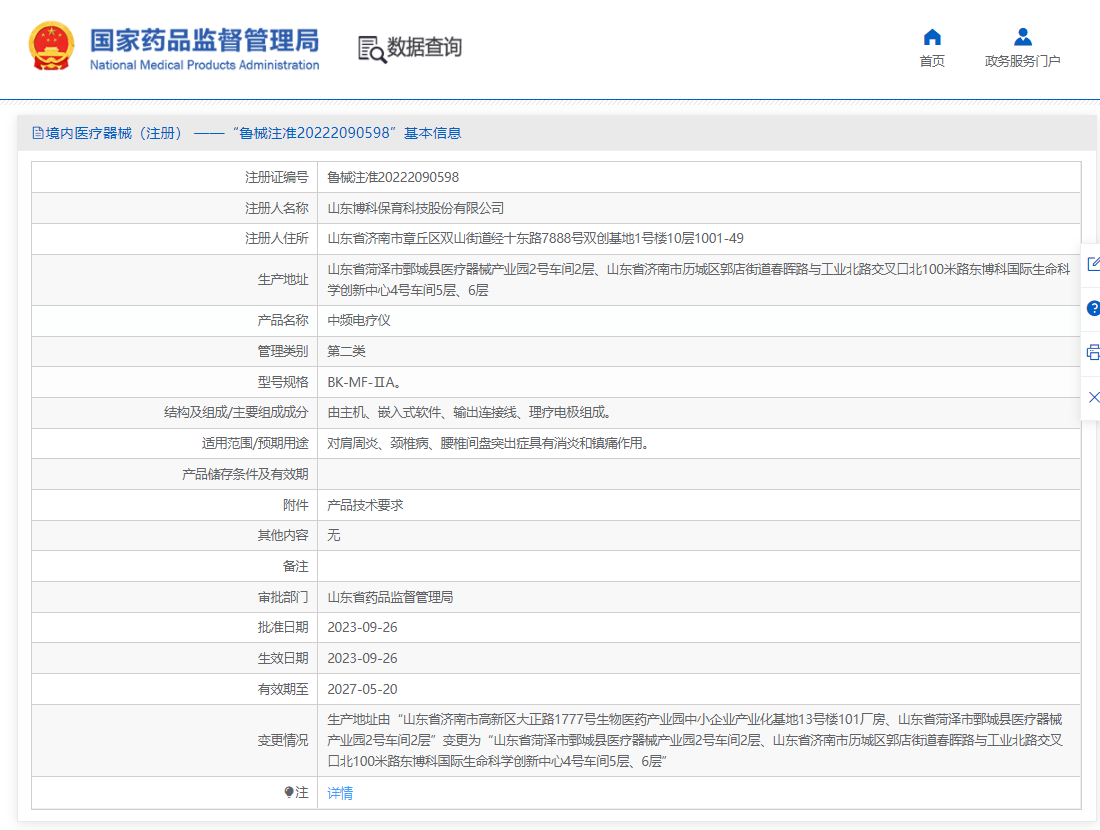Click the 注册人住所 row label

[x=276, y=239]
